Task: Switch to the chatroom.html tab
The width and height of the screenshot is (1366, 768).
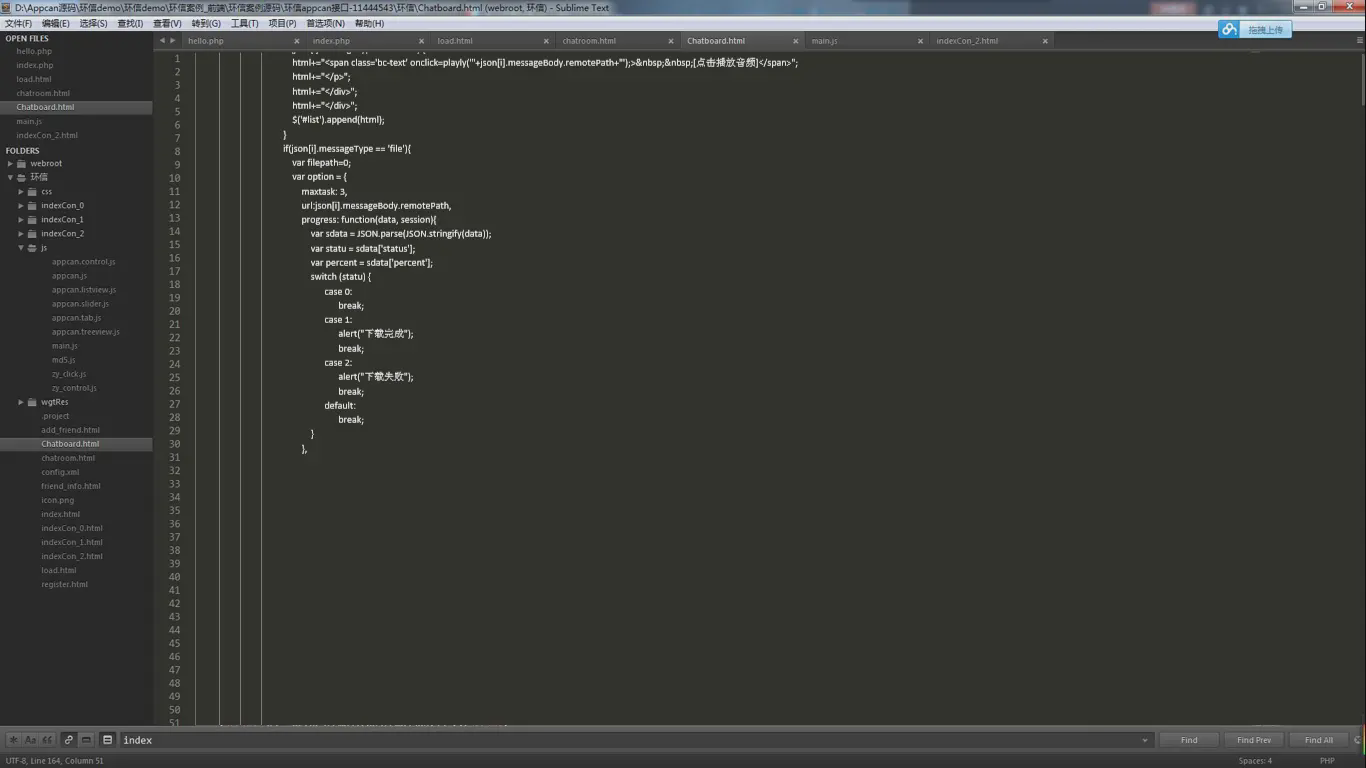Action: (x=589, y=41)
